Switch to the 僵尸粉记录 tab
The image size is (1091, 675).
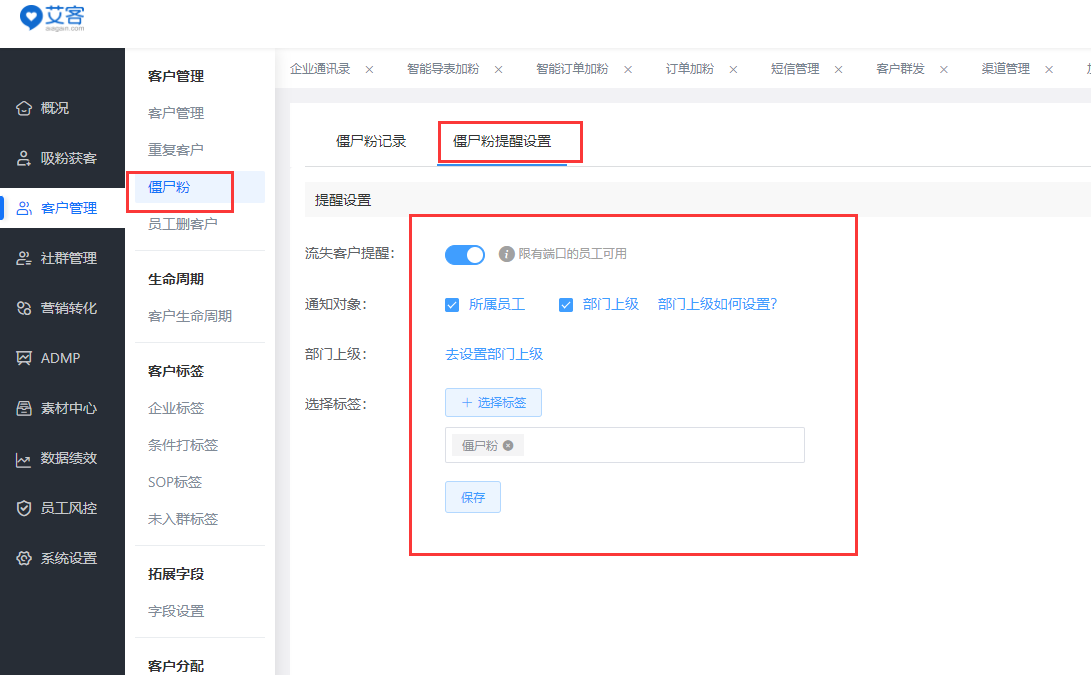click(371, 141)
